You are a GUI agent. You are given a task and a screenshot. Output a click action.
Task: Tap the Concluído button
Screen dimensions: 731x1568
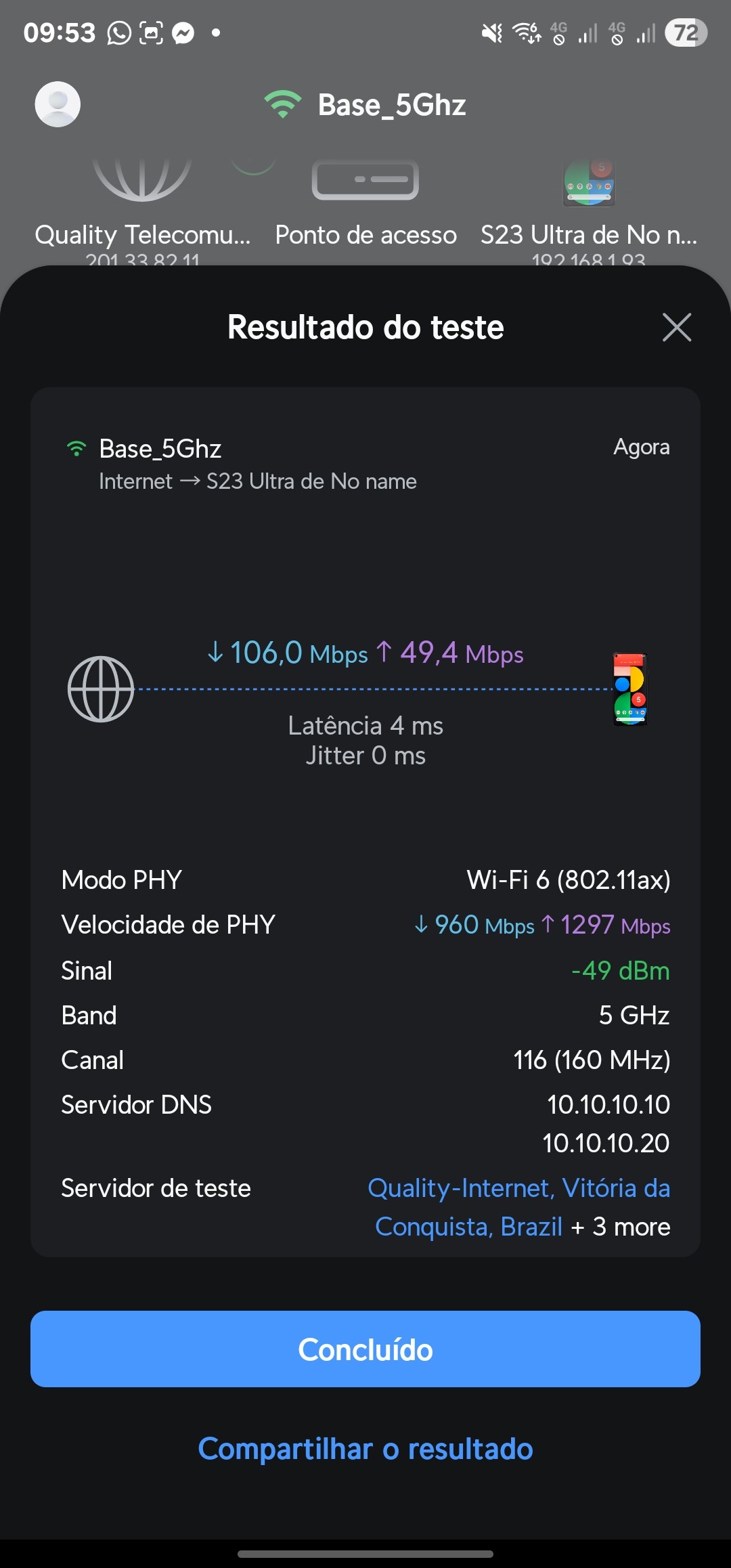(x=365, y=1349)
